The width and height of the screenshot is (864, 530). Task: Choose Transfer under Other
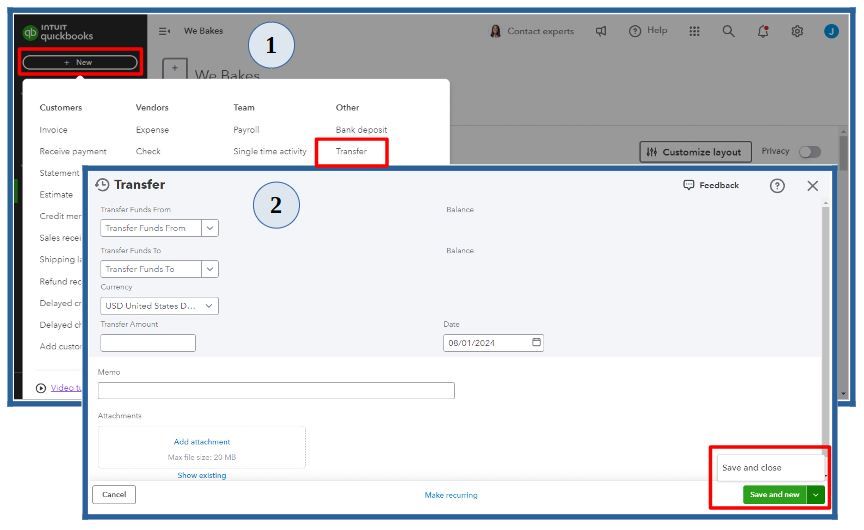point(351,151)
